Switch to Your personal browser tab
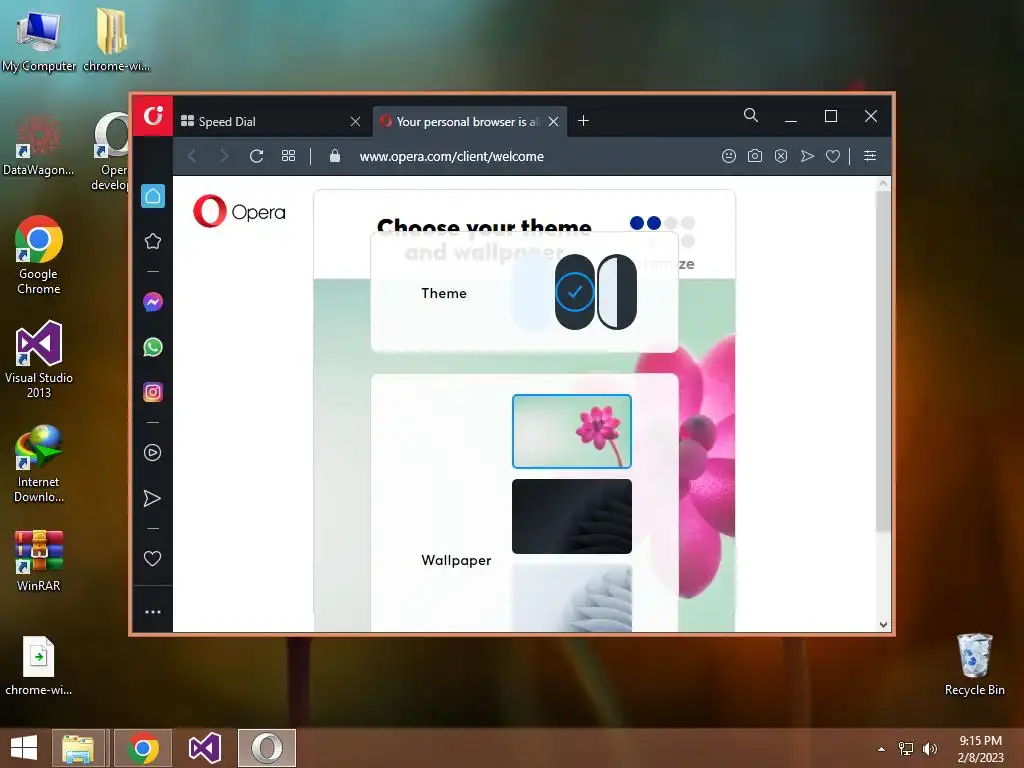The height and width of the screenshot is (768, 1024). (x=470, y=121)
